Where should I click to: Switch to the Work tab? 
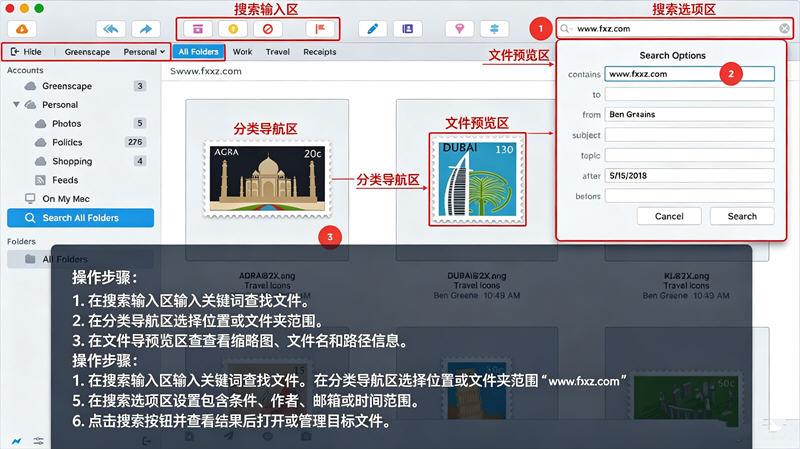[242, 52]
